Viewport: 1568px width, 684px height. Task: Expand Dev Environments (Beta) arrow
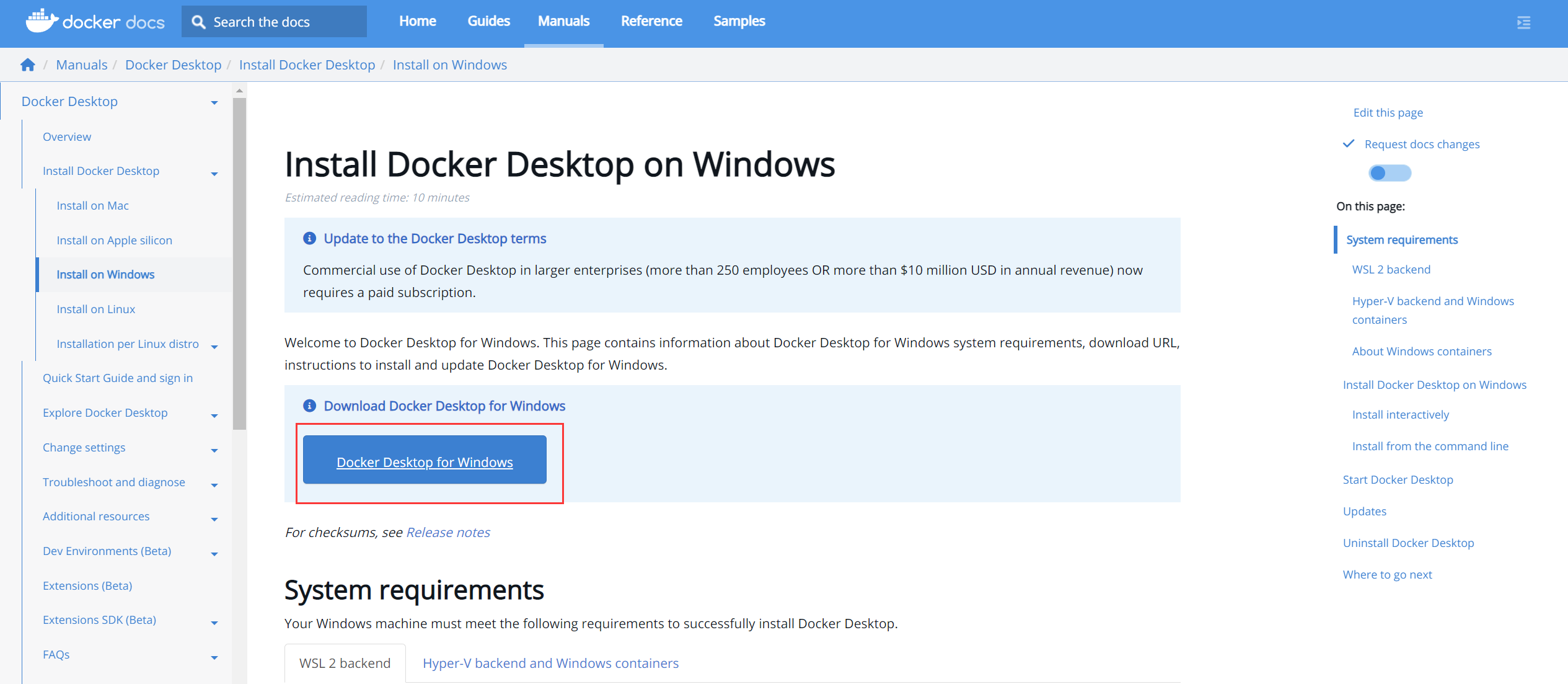click(x=214, y=554)
